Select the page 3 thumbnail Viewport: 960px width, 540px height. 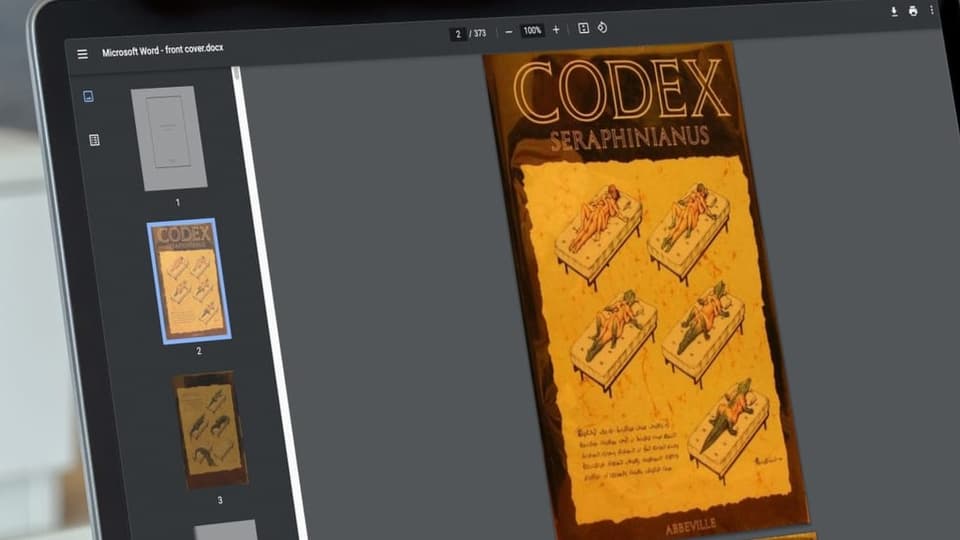(x=212, y=429)
